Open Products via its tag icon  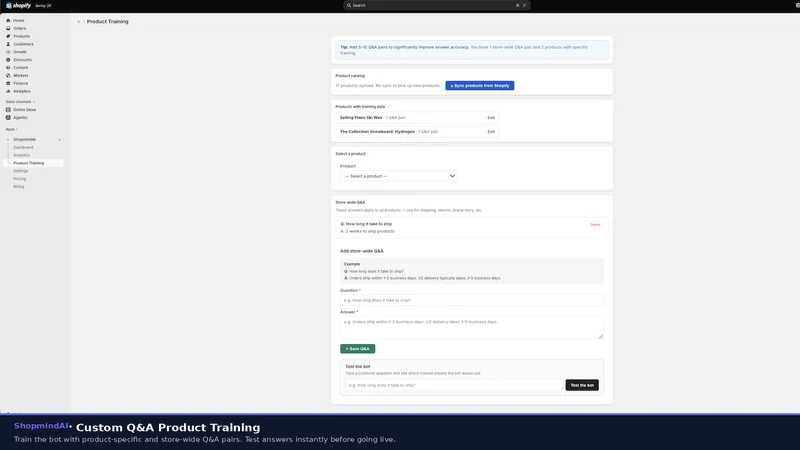click(8, 36)
